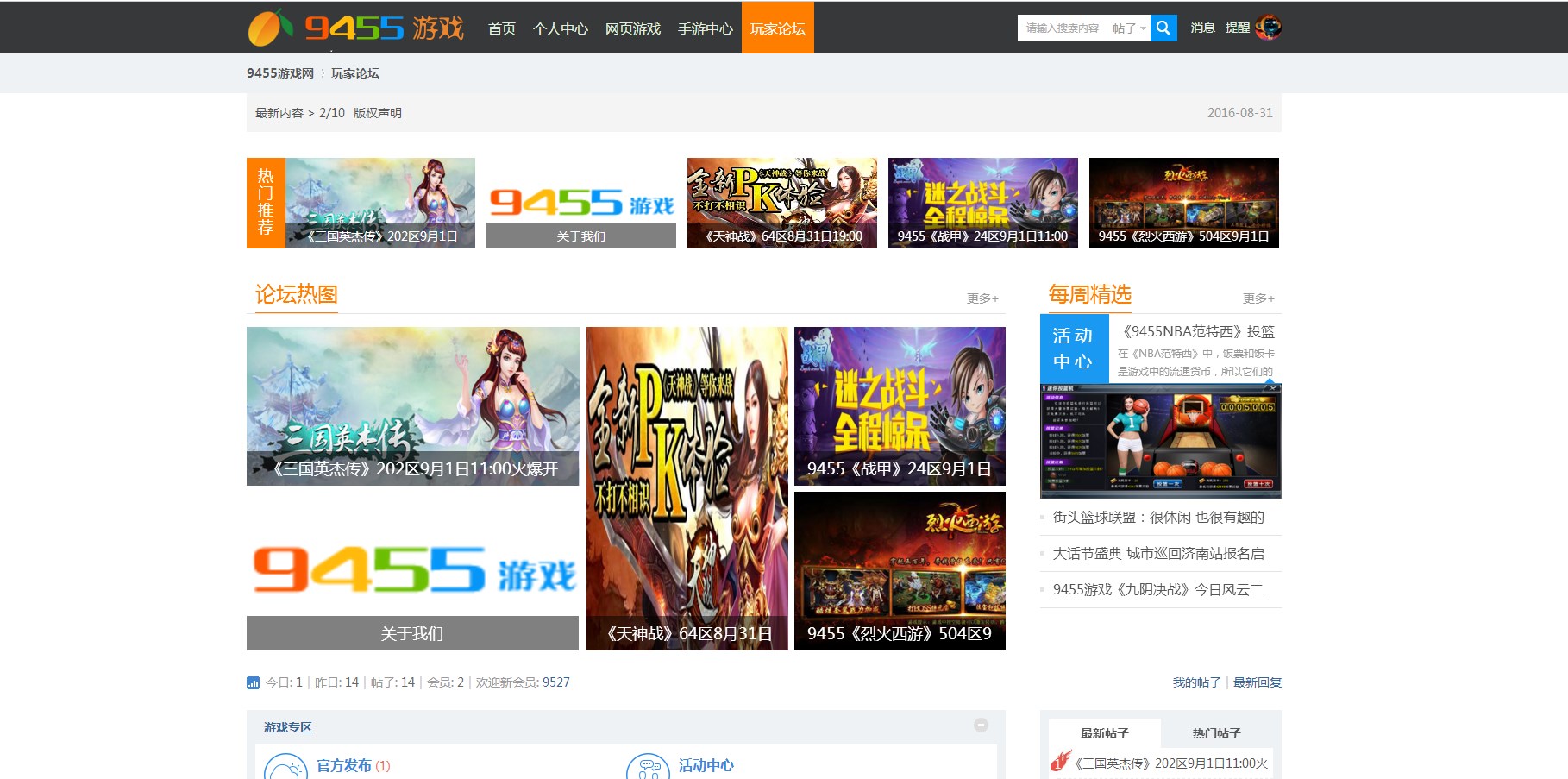Screen dimensions: 1568x779
Task: Click 9455游戏网 breadcrumb link
Action: point(280,73)
